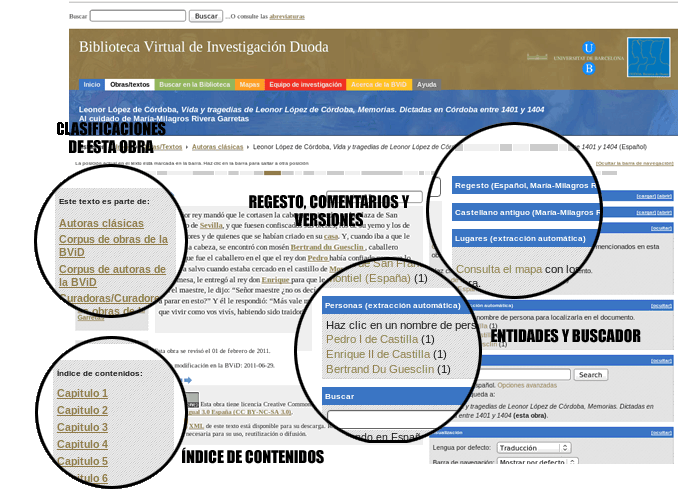Viewport: 678px width, 491px height.
Task: Hide the Lugares panel with [ocultar]
Action: click(x=662, y=228)
